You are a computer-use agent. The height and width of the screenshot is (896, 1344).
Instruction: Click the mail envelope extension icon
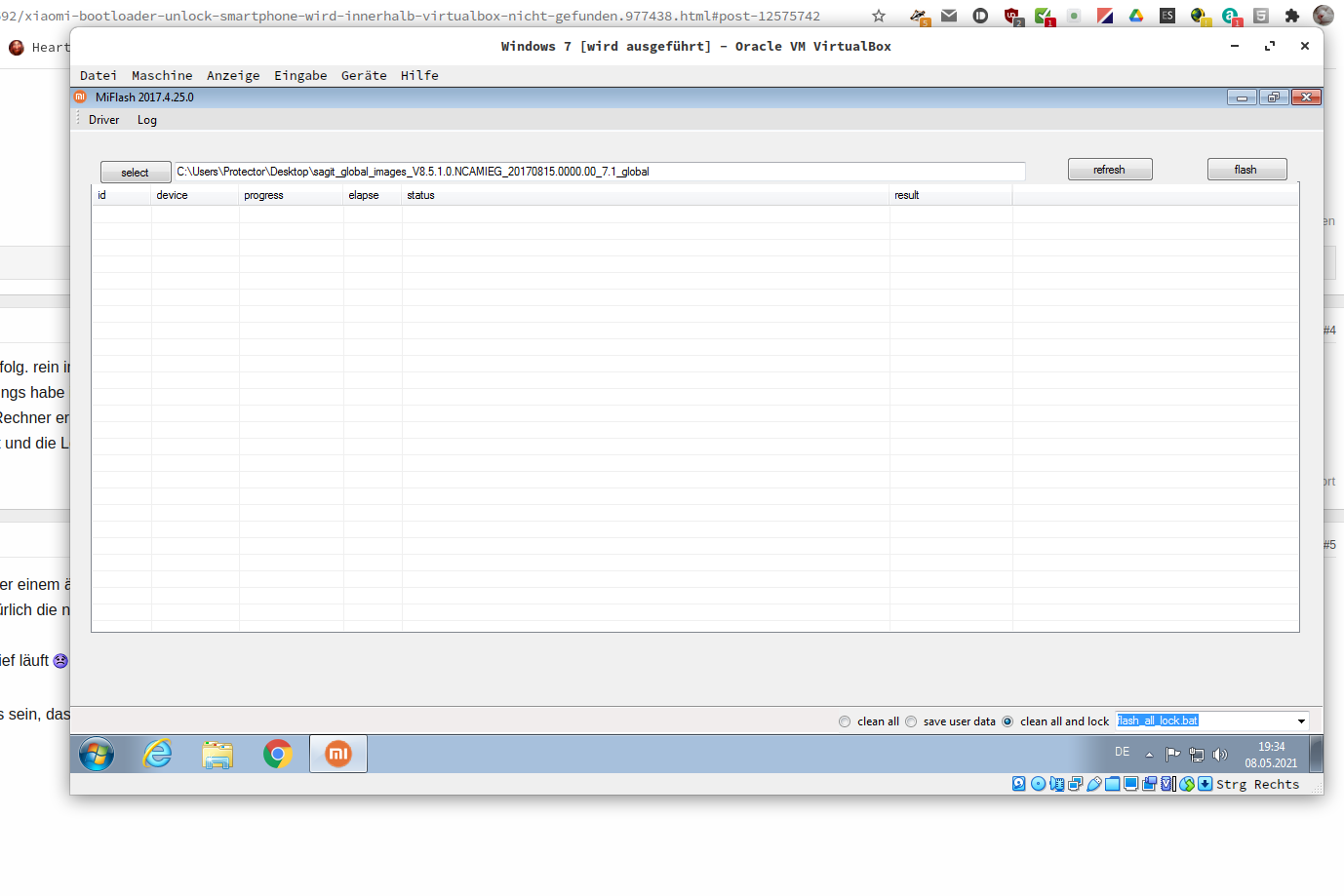(x=948, y=16)
